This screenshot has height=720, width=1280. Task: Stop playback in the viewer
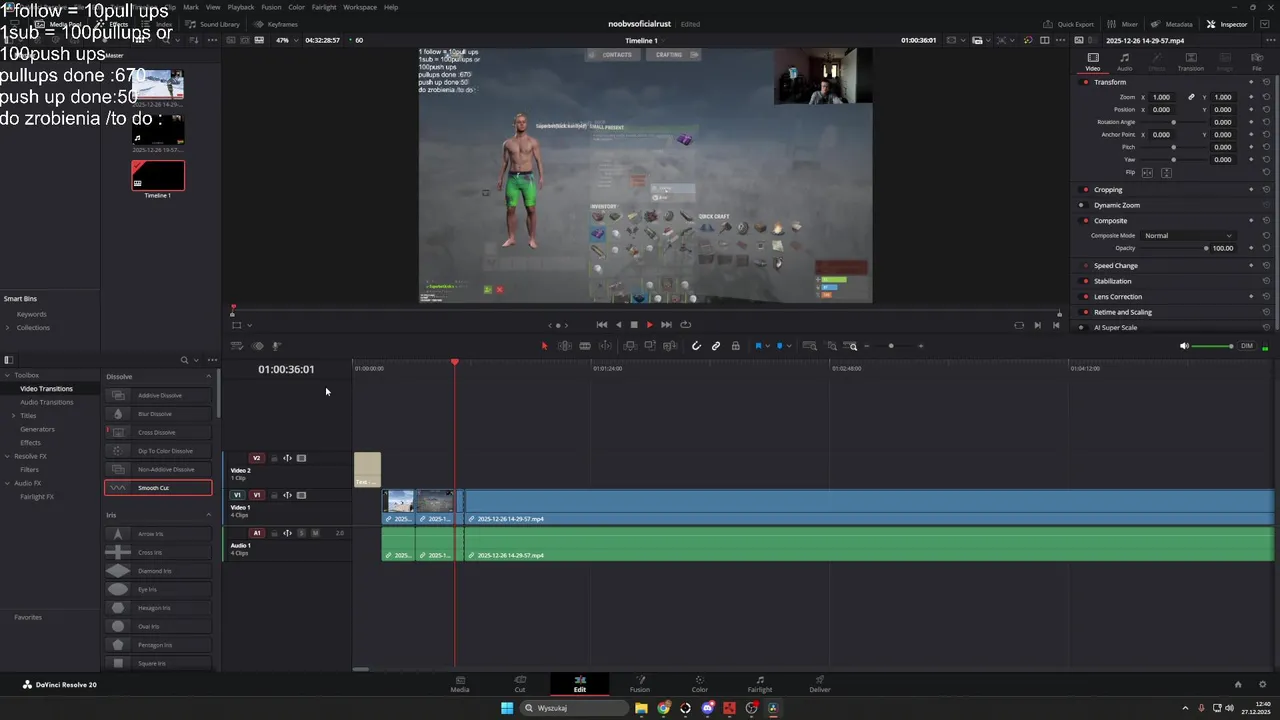tap(633, 325)
